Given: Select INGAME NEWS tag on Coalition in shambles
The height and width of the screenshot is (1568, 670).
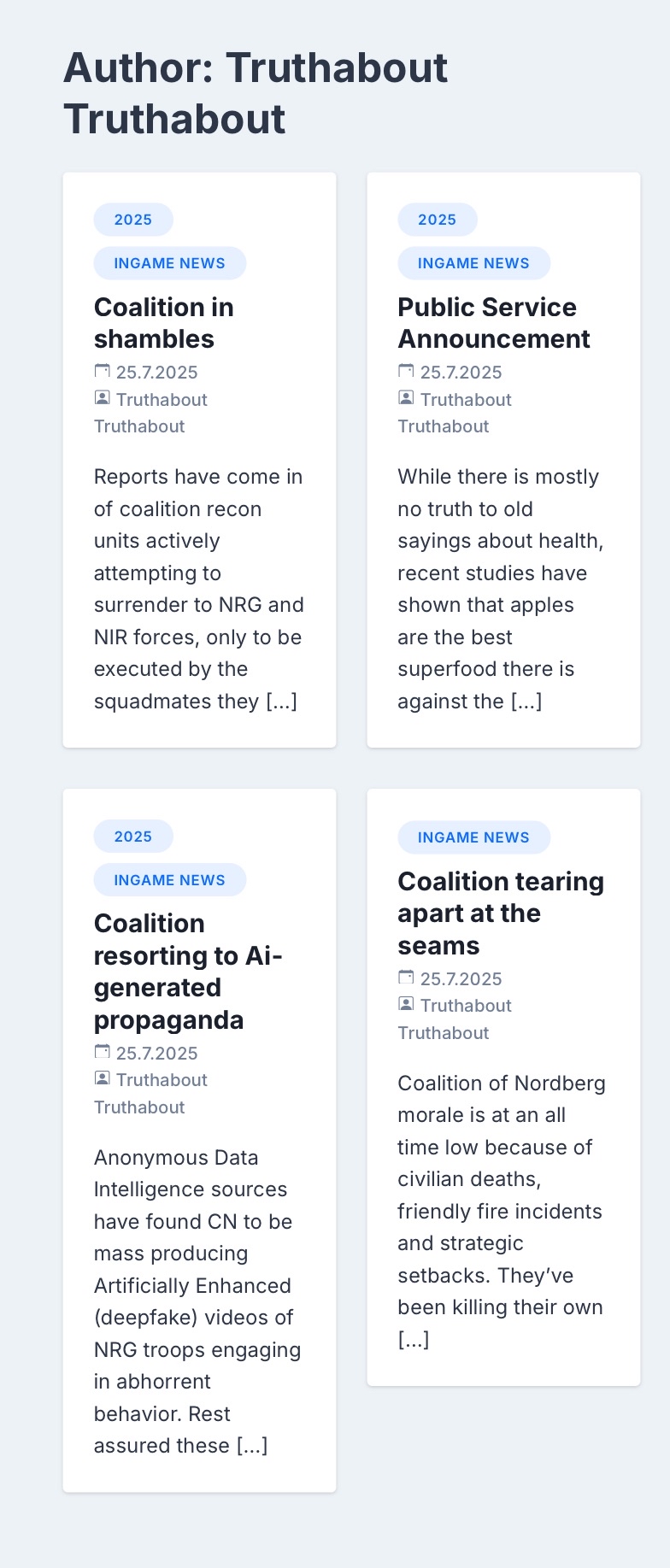Looking at the screenshot, I should click(170, 263).
